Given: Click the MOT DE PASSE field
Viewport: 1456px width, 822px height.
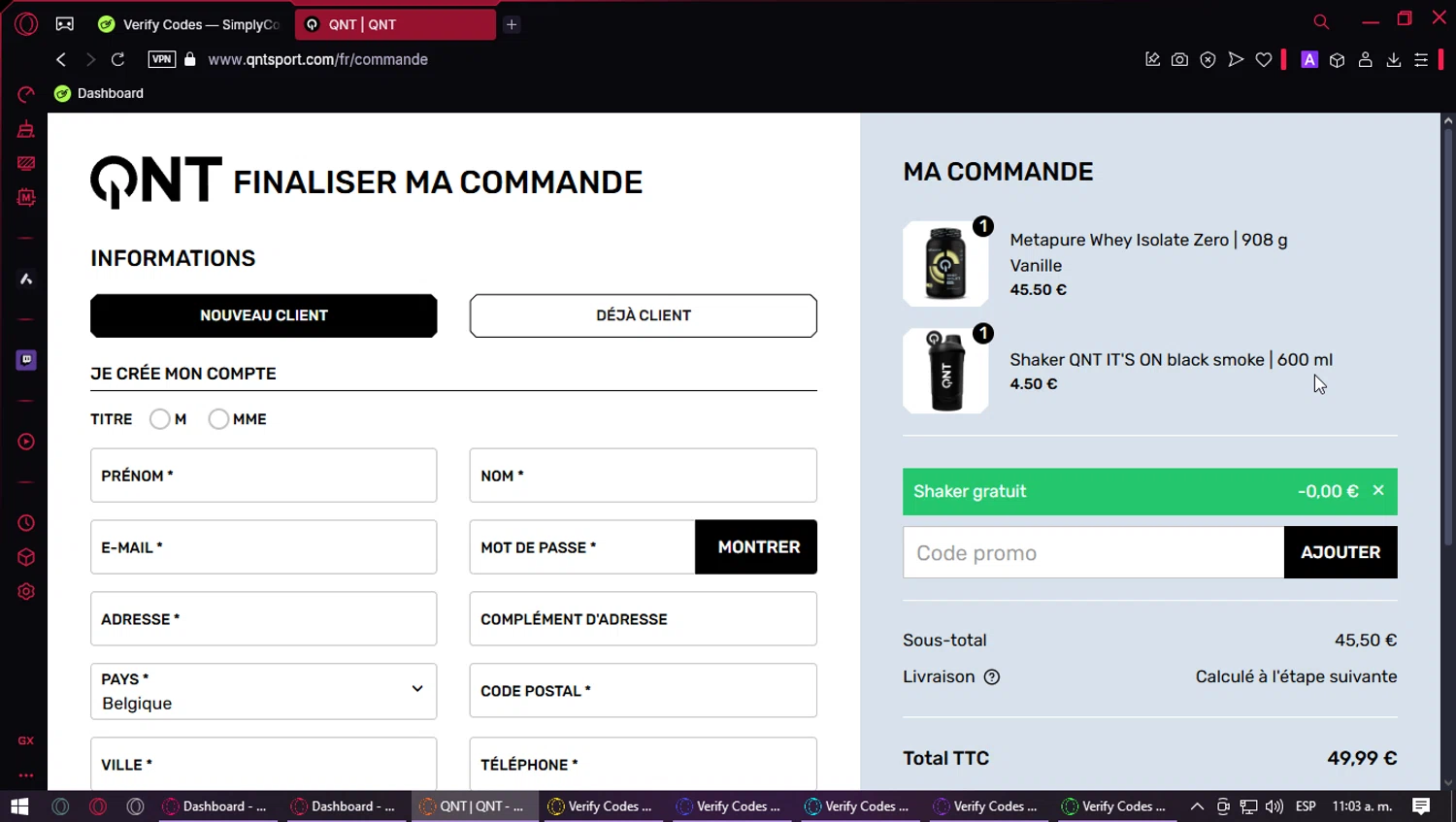Looking at the screenshot, I should [582, 547].
